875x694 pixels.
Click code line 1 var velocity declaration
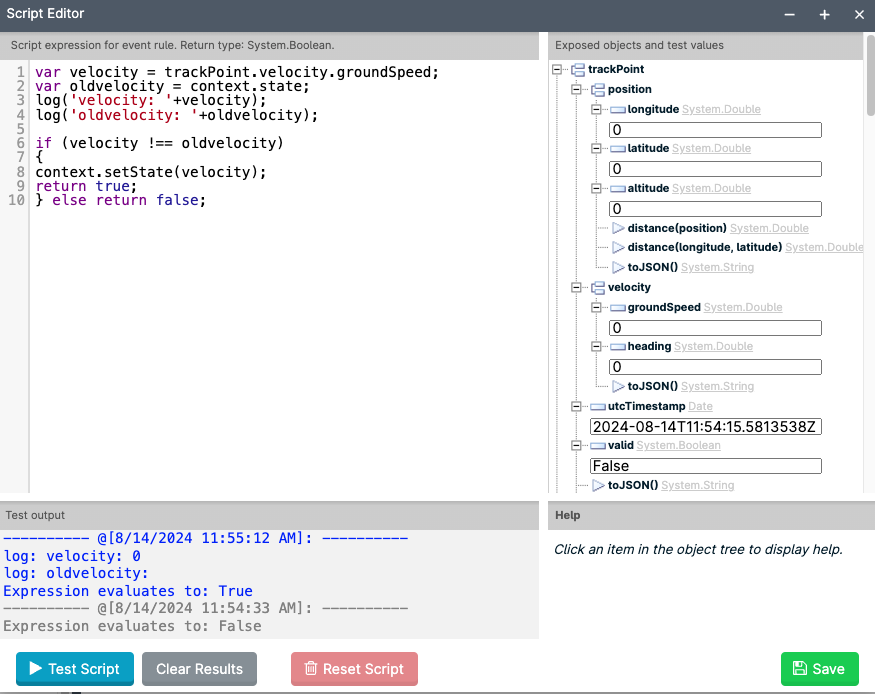tap(237, 73)
